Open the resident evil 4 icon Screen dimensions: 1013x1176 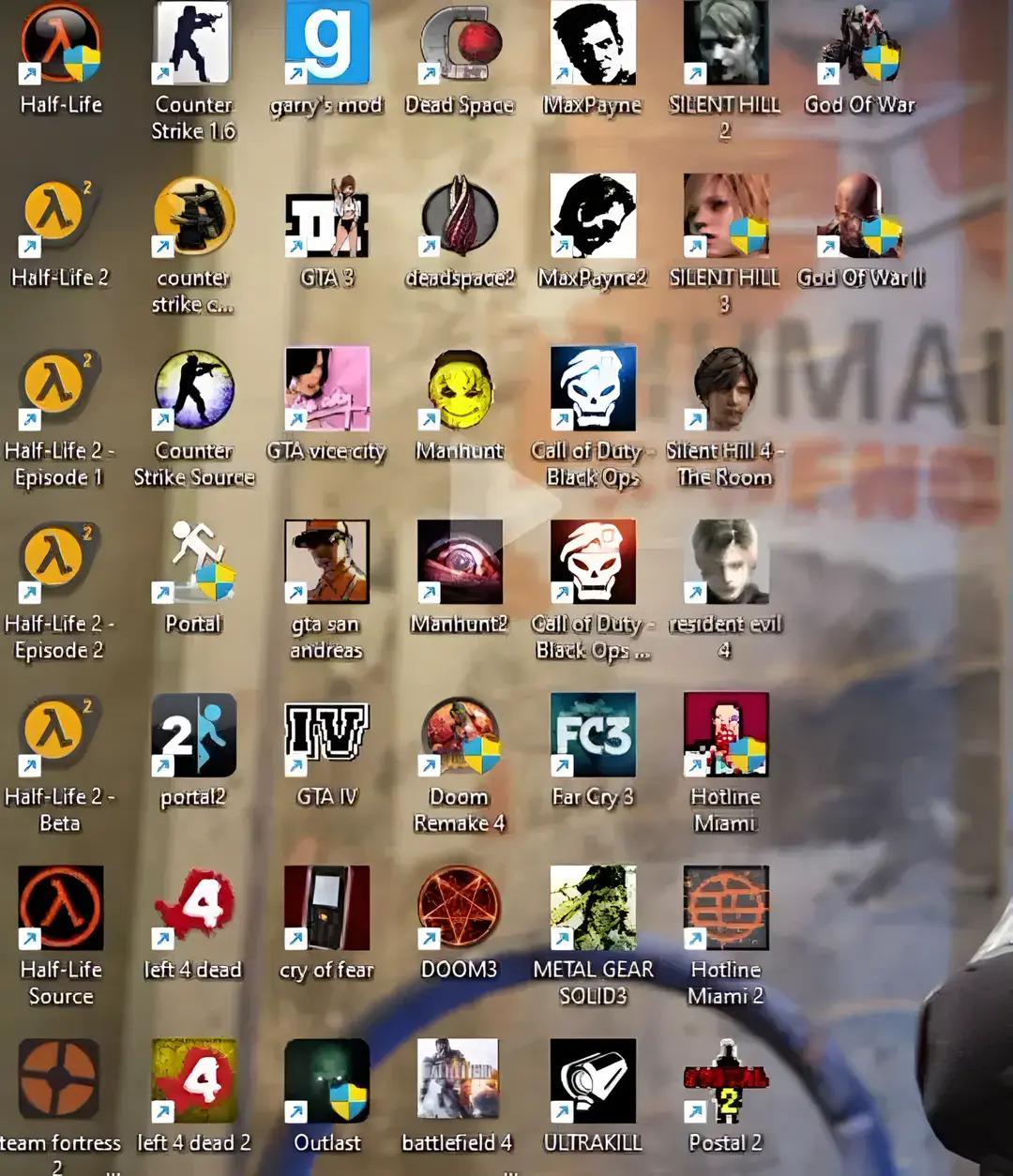[726, 562]
